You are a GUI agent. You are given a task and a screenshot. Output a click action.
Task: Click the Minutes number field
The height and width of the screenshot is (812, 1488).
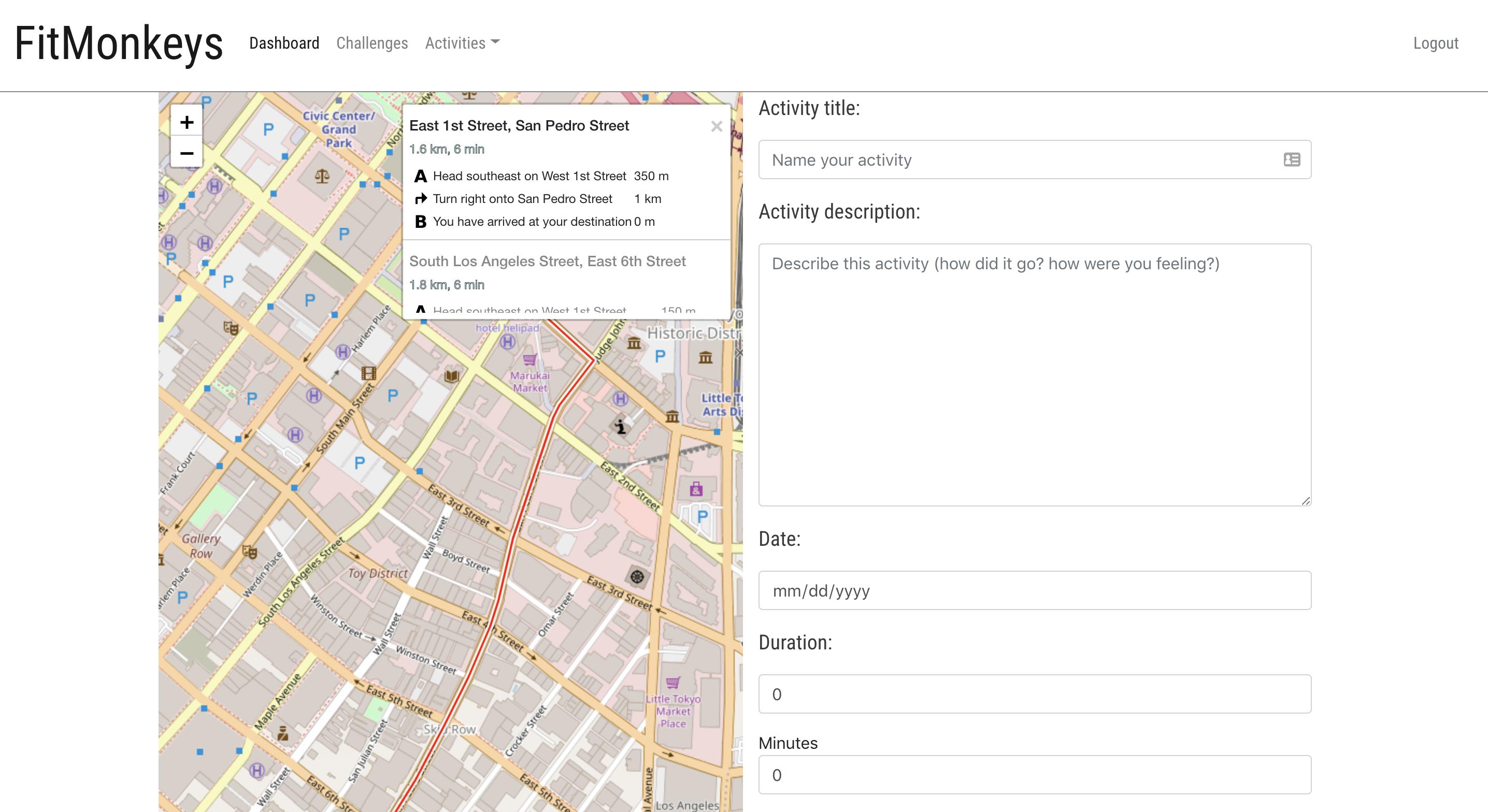1034,775
